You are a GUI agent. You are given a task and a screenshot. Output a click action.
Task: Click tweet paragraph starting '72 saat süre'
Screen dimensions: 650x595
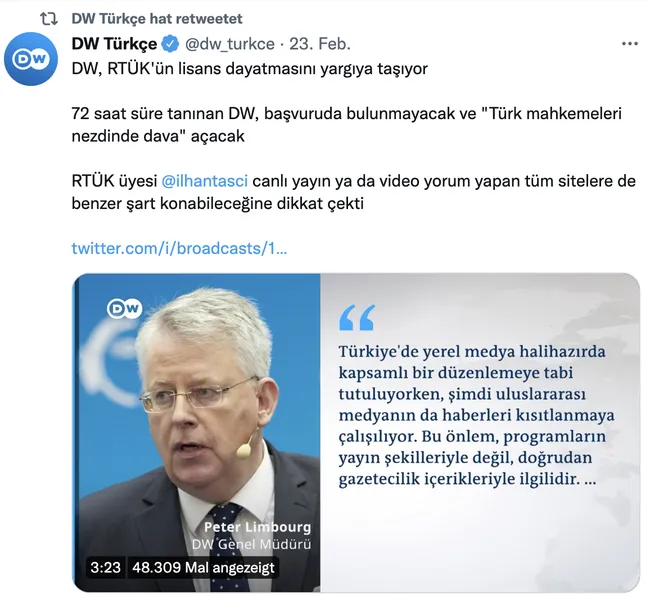347,125
